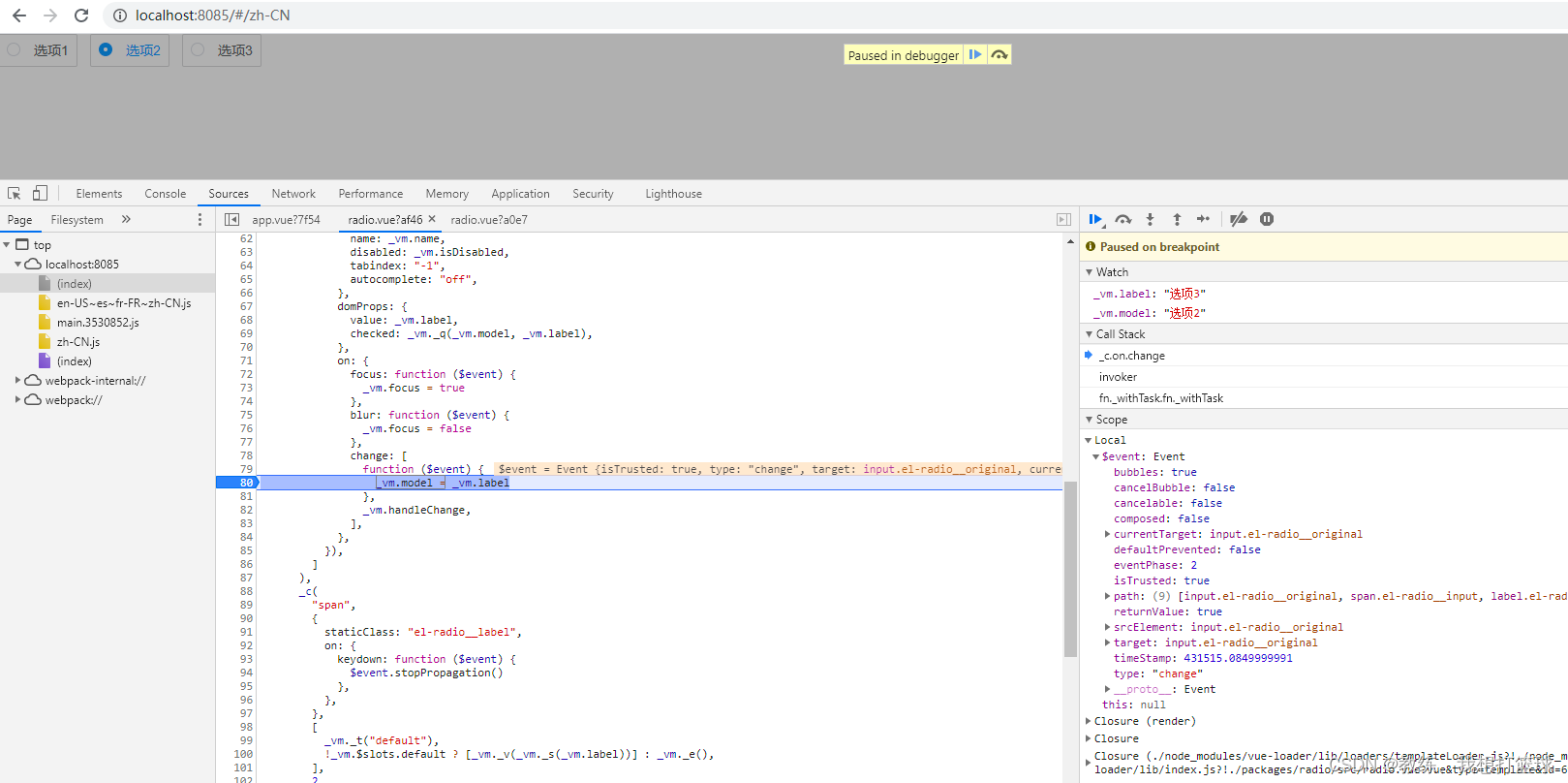Collapse the top tree node

[7, 245]
